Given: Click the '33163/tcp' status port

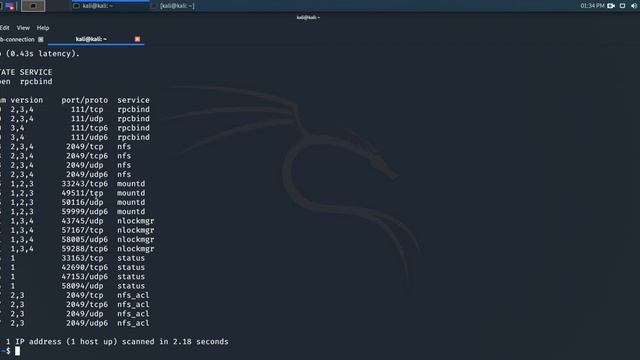Looking at the screenshot, I should tap(82, 258).
